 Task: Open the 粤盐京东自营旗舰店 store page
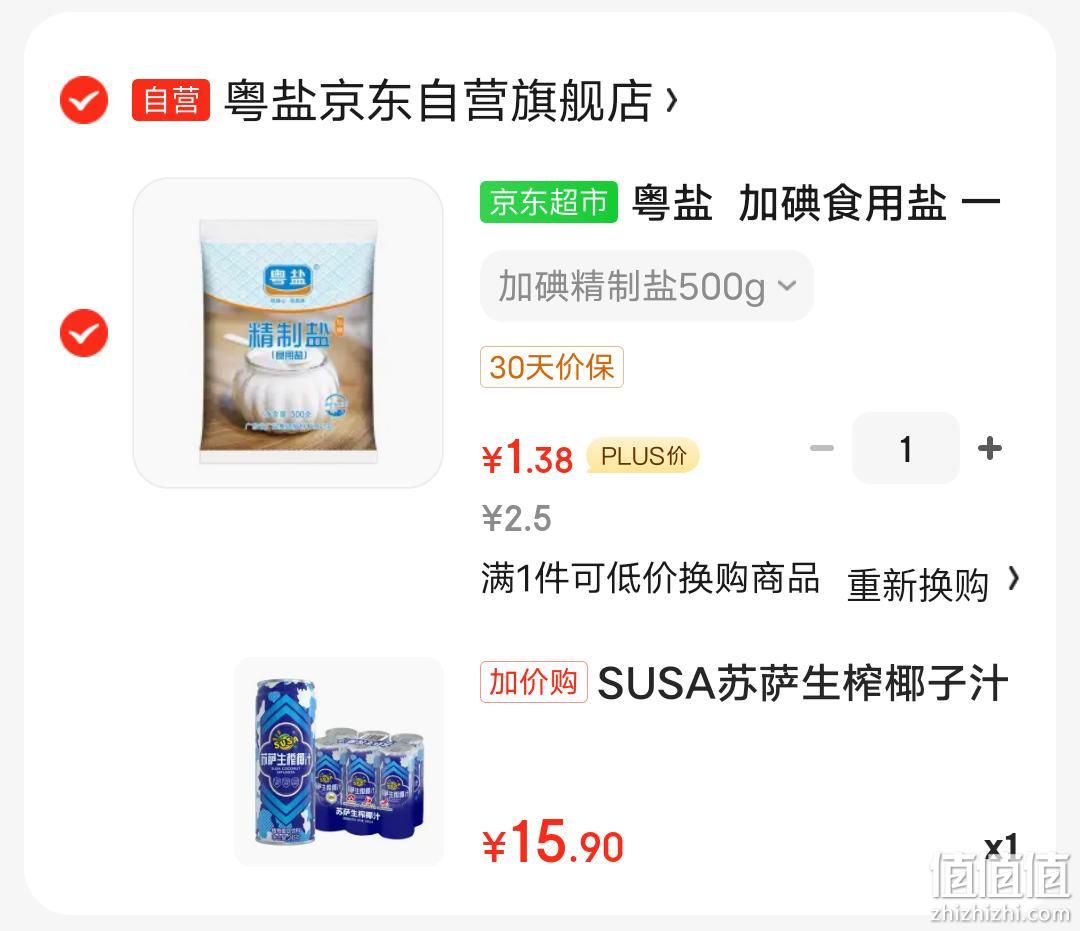438,101
